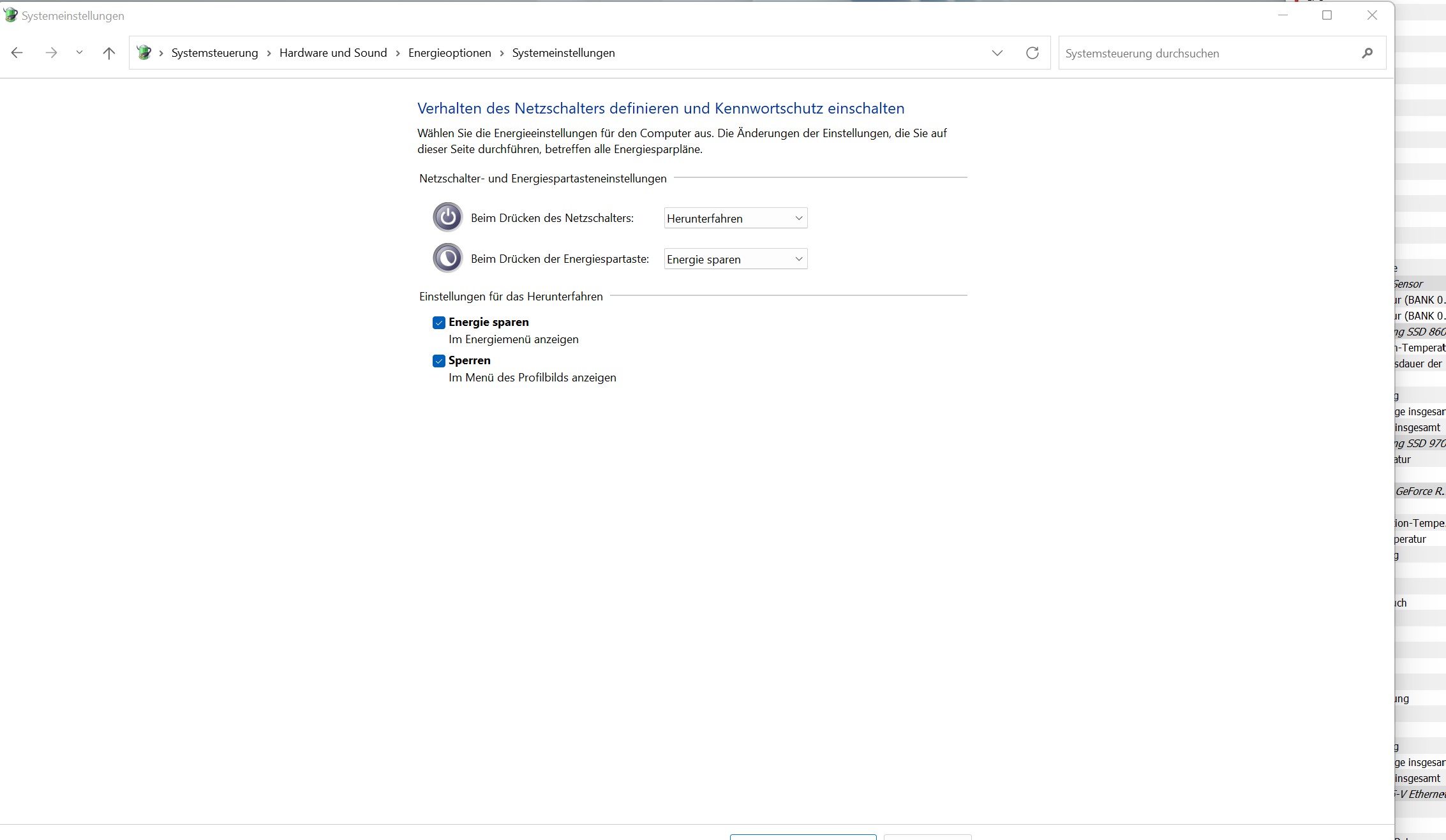Screen dimensions: 1446x840
Task: Click the Back navigation arrow
Action: pos(17,53)
